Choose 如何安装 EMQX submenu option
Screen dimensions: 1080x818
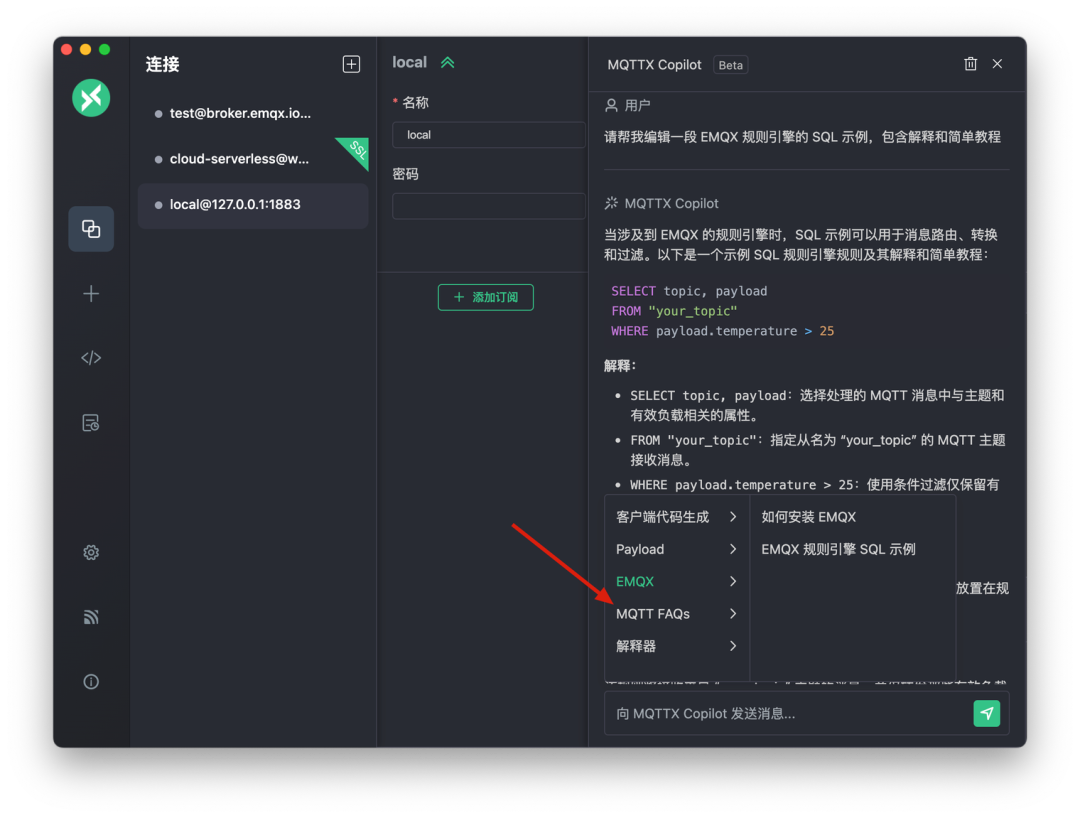[852, 517]
